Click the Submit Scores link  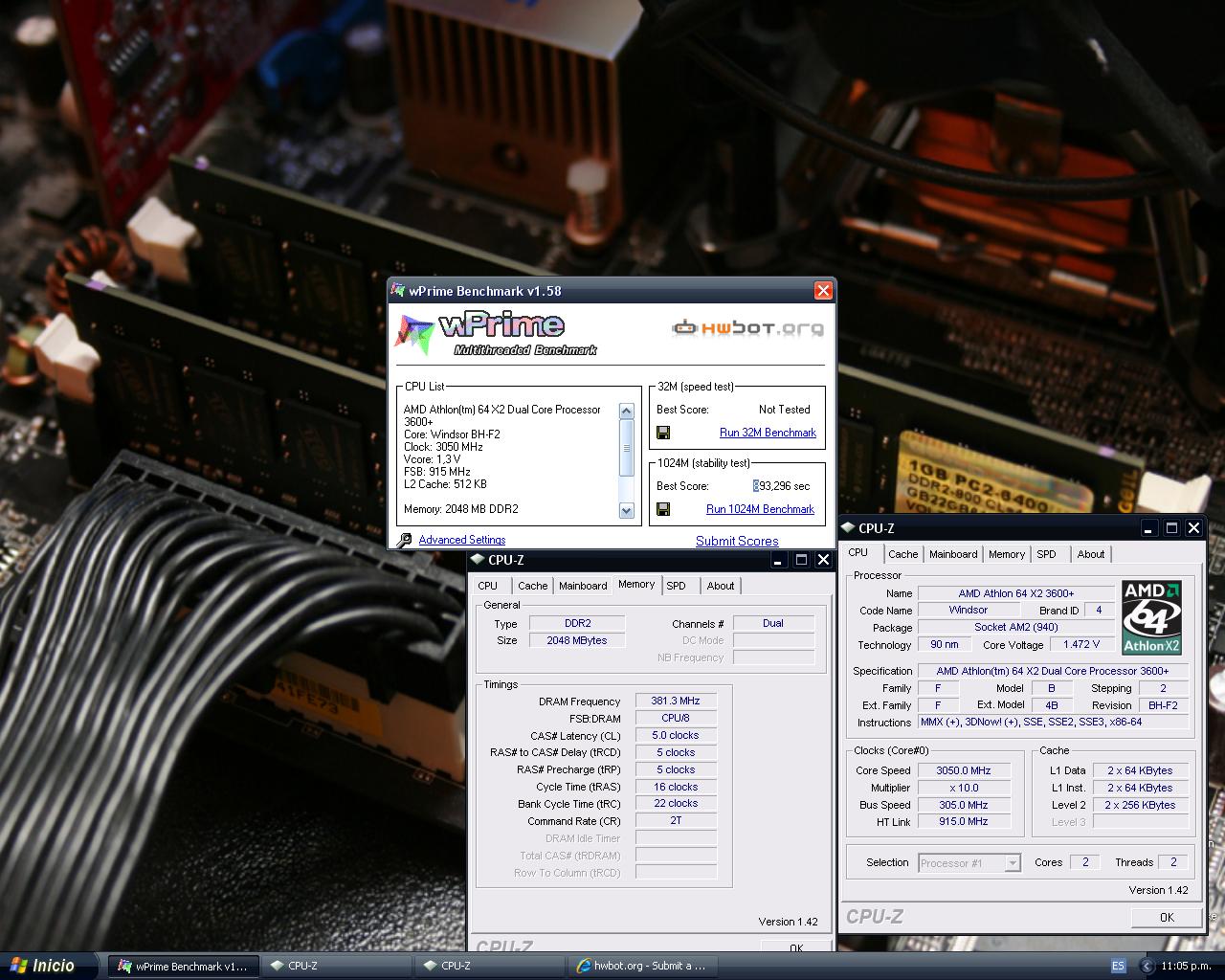(737, 541)
